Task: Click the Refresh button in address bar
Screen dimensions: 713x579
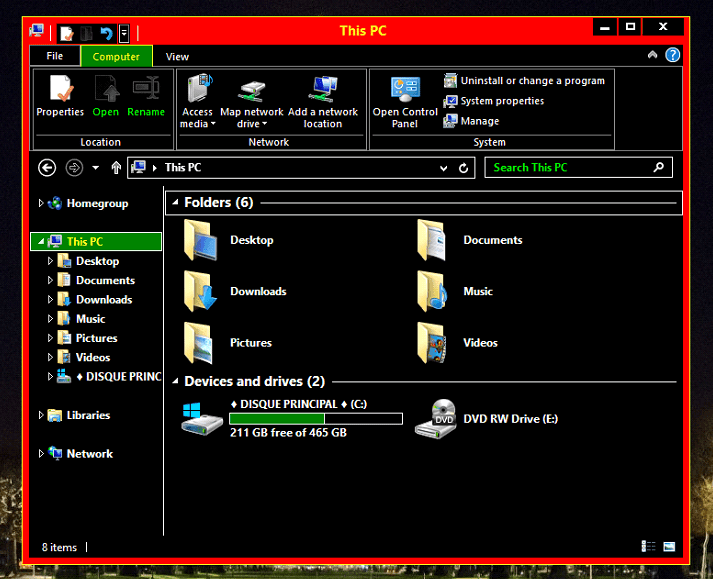Action: pos(464,168)
